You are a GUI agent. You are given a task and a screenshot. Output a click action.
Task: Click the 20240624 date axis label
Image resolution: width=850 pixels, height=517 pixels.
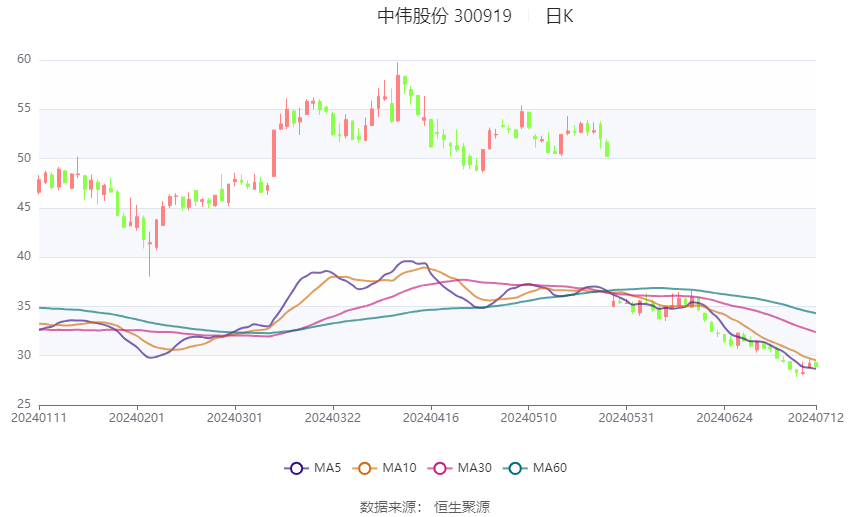coord(724,418)
